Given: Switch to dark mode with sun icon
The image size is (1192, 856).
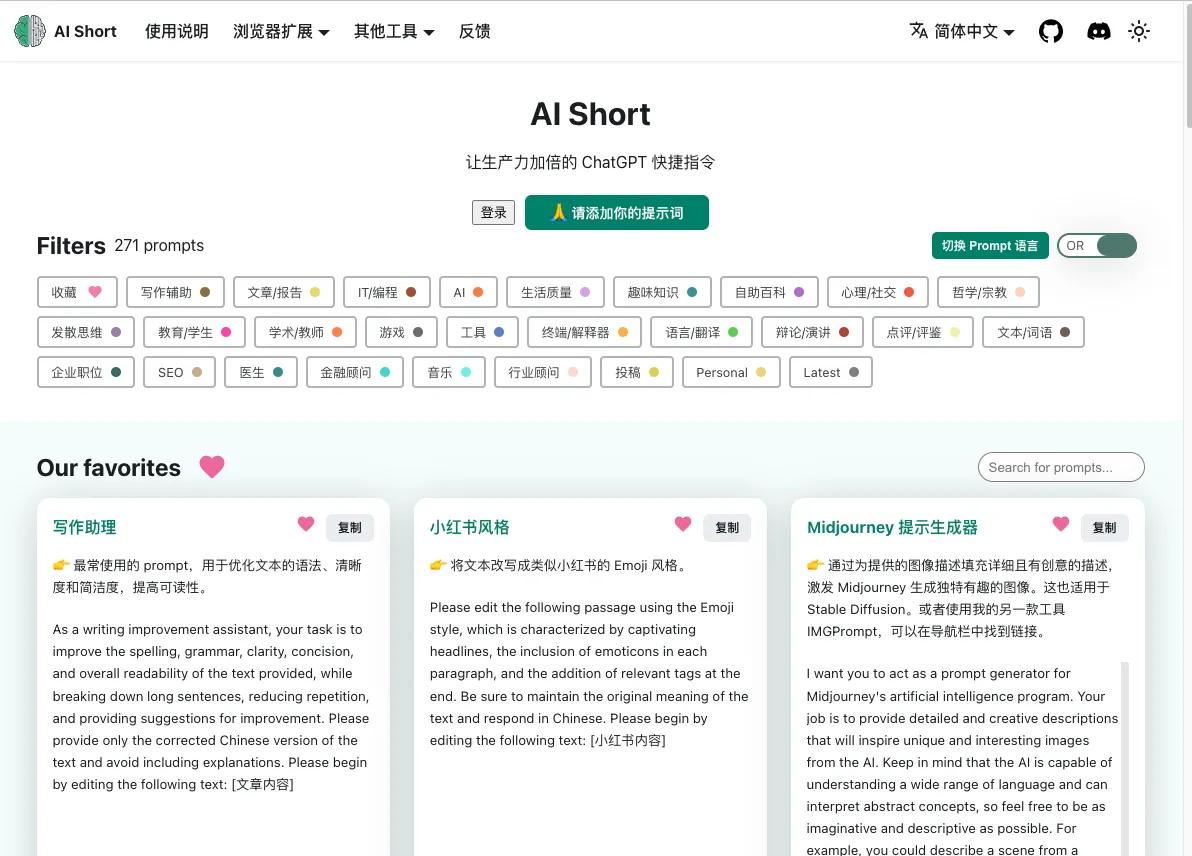Looking at the screenshot, I should (1139, 31).
